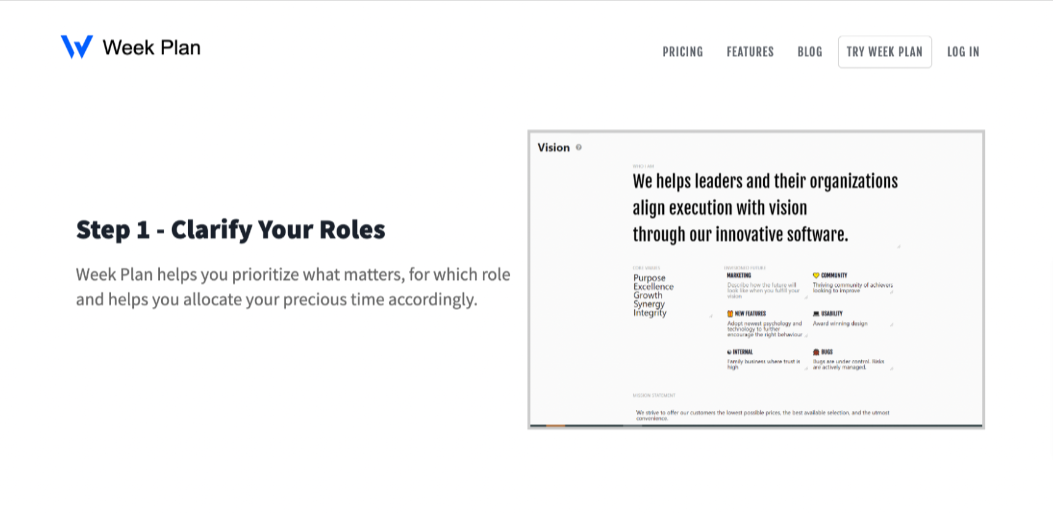Click the Bugs icon in screenshot
This screenshot has height=514, width=1053.
[816, 352]
